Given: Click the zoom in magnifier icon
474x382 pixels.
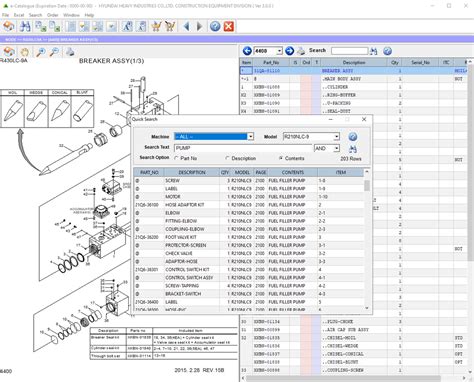Looking at the screenshot, I should coord(41,52).
